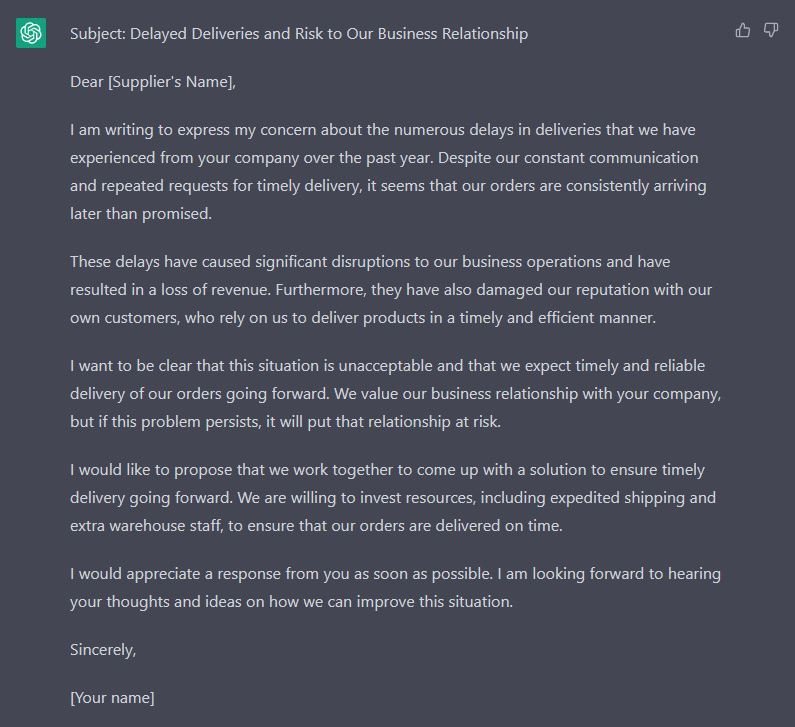Click the thumbs up icon
This screenshot has height=727, width=795.
point(743,30)
